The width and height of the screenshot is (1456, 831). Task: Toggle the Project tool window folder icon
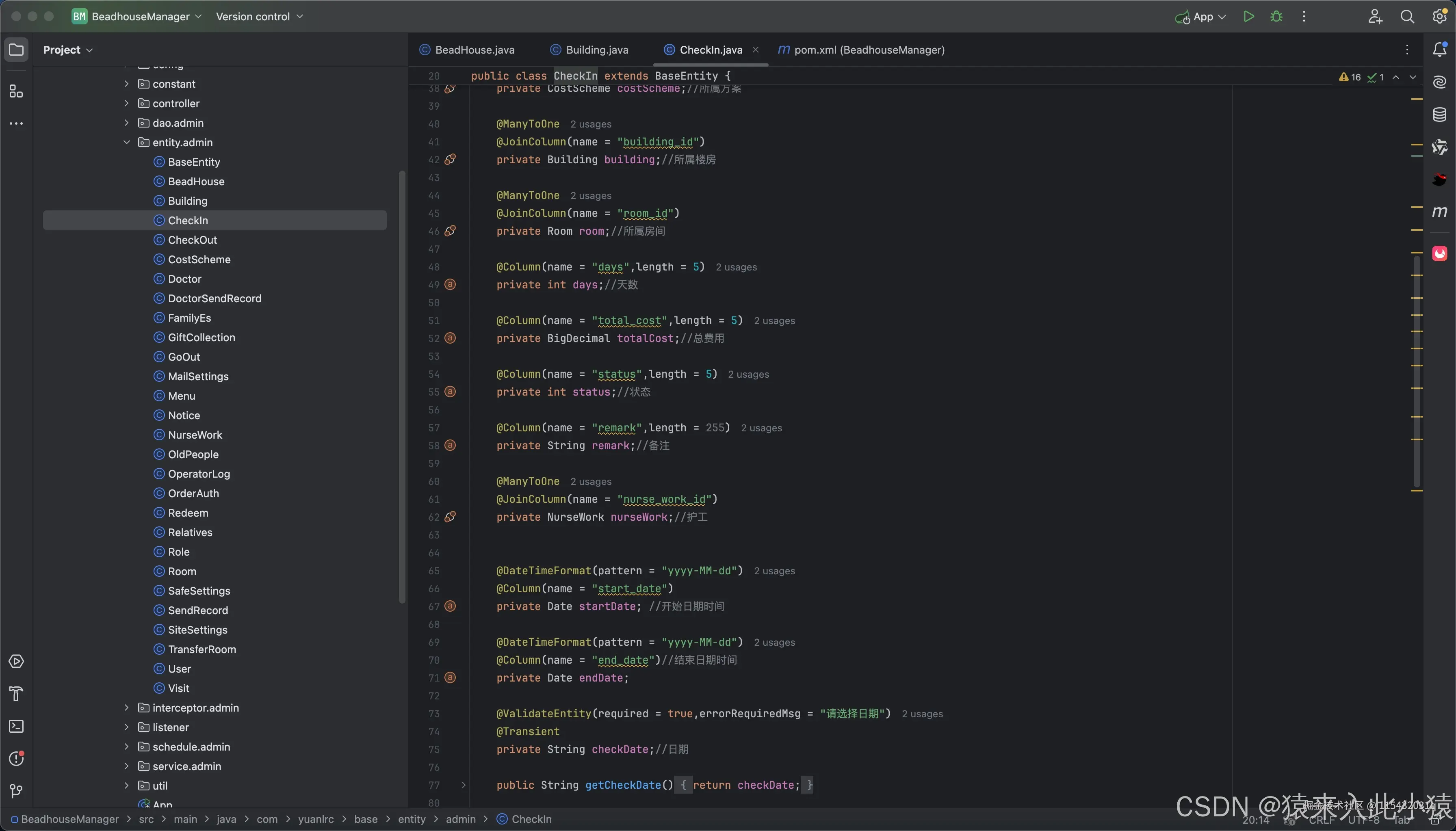pyautogui.click(x=16, y=50)
